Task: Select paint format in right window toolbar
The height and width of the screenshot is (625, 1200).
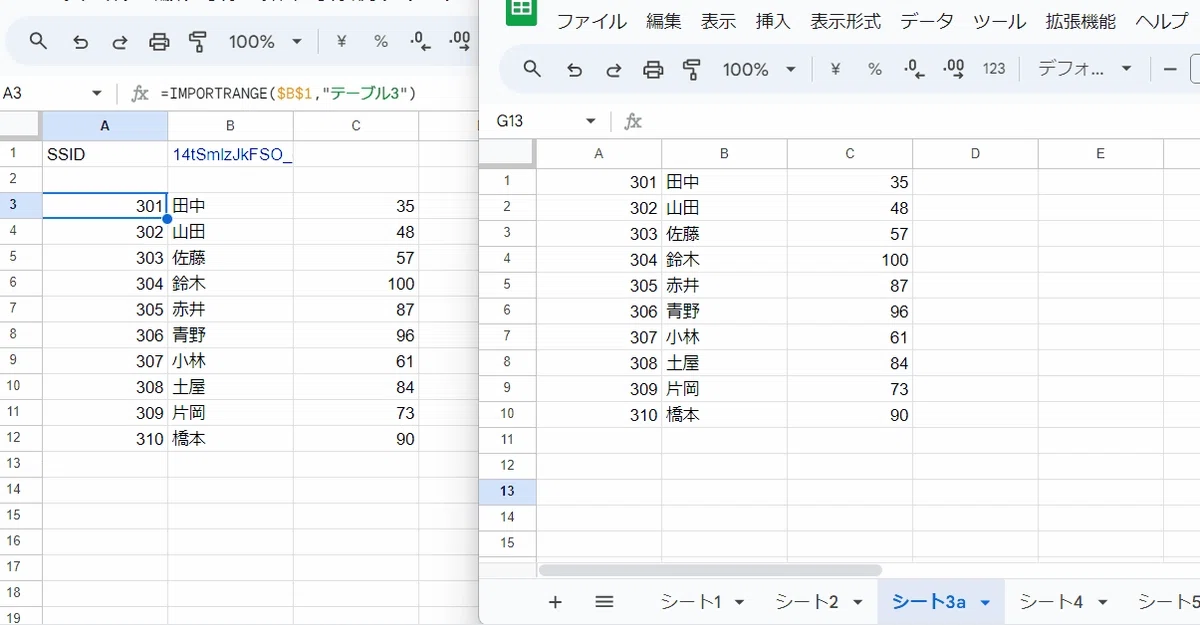Action: point(692,69)
